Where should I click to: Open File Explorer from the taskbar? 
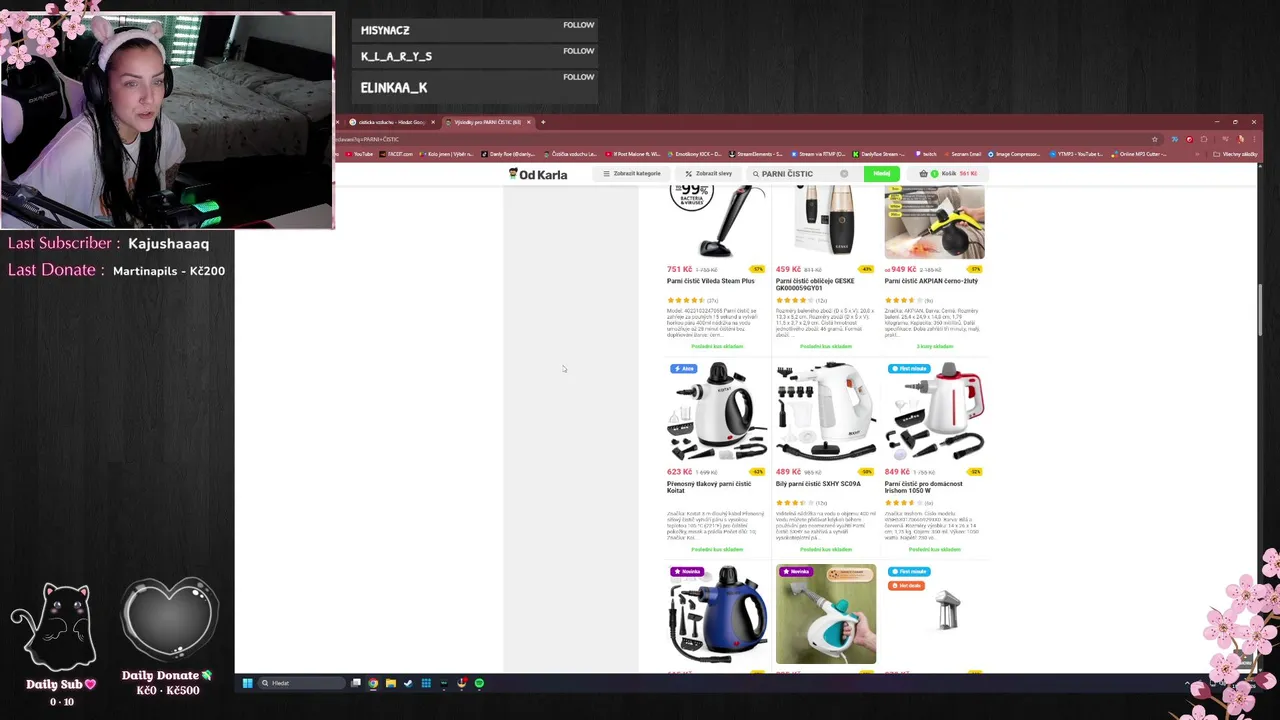[391, 683]
